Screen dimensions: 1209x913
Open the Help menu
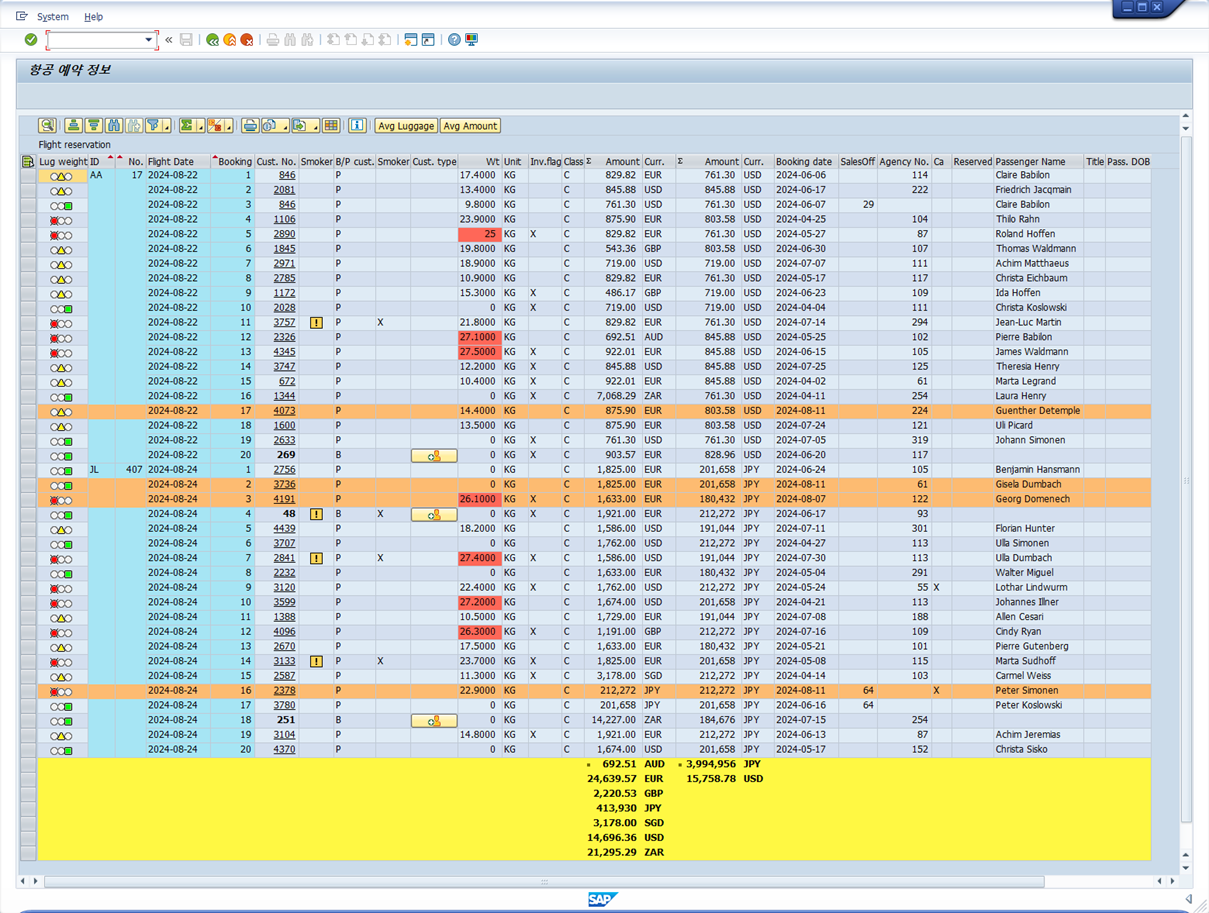(x=93, y=17)
